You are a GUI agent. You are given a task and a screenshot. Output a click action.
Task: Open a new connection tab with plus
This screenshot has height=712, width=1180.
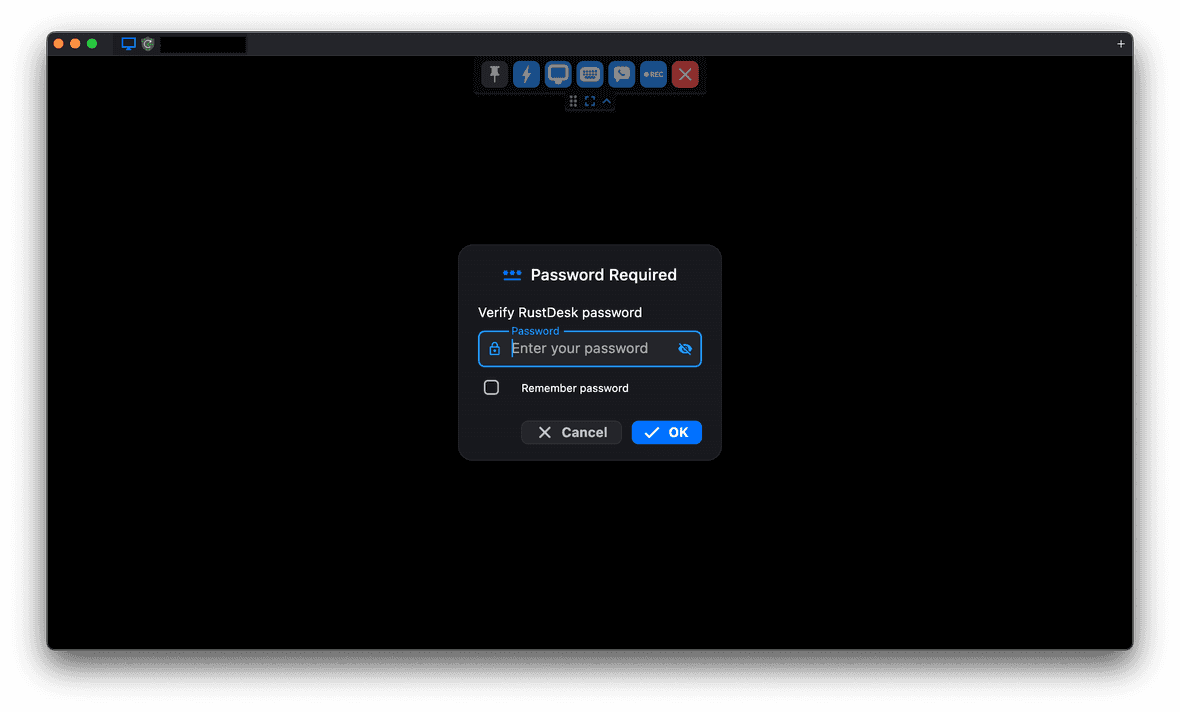1120,44
